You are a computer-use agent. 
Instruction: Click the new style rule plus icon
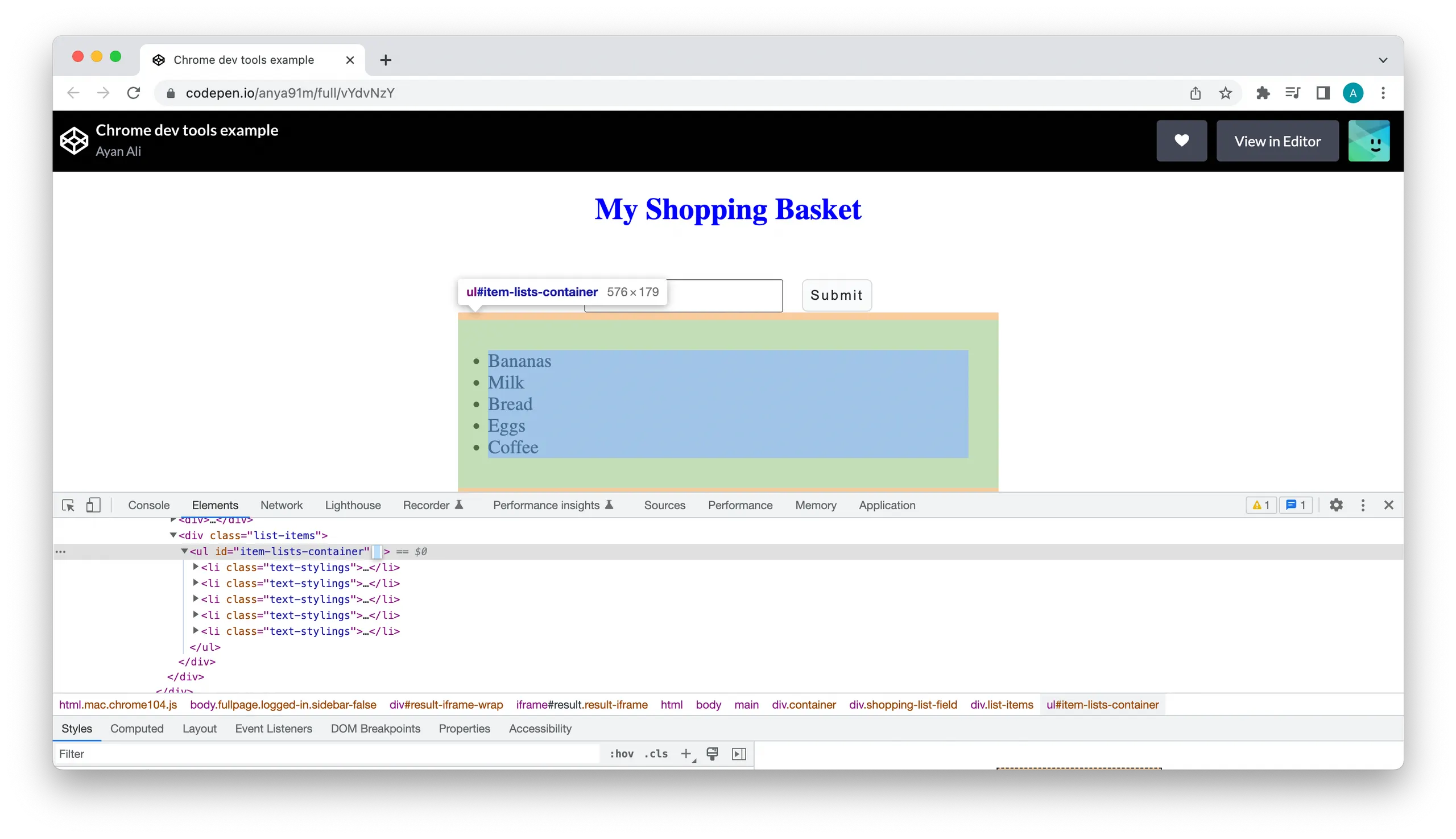pyautogui.click(x=686, y=754)
